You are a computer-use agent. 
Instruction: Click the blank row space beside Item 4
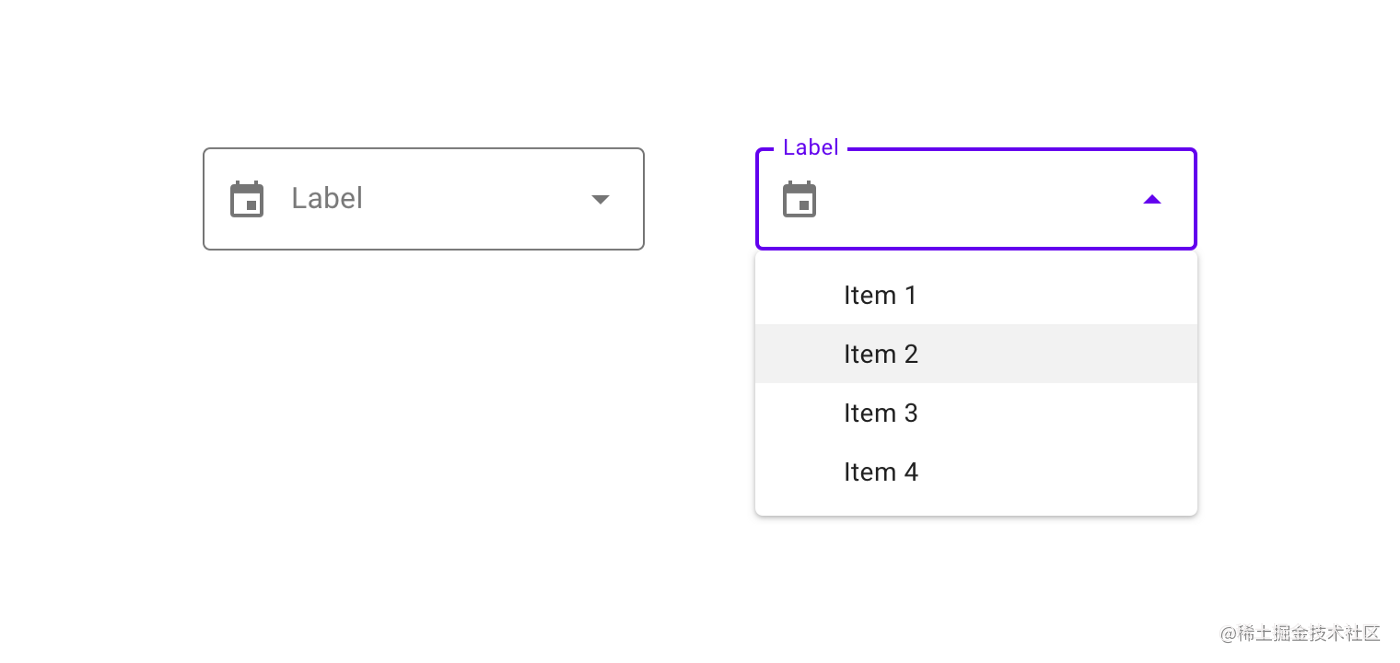(x=1060, y=472)
